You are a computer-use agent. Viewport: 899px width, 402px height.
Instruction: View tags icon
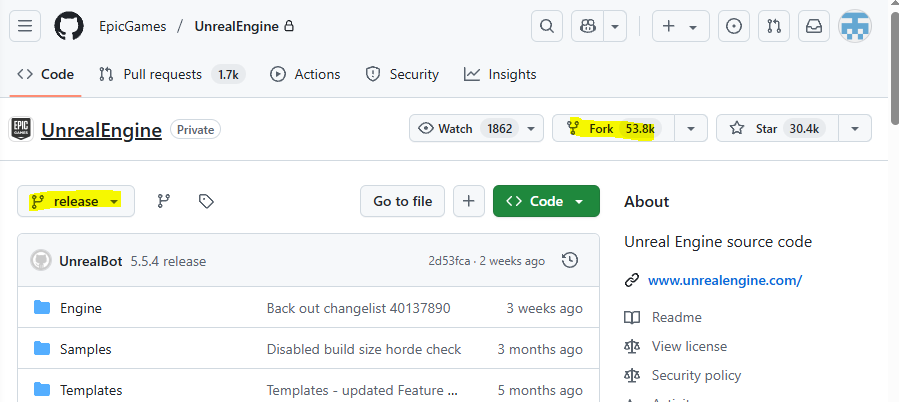point(206,201)
